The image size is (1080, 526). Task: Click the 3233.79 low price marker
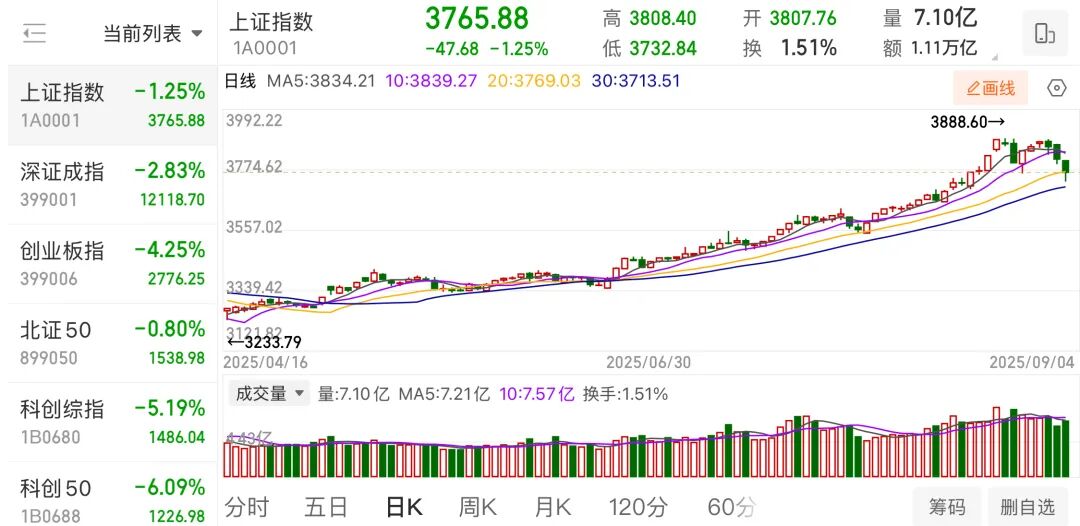click(264, 341)
